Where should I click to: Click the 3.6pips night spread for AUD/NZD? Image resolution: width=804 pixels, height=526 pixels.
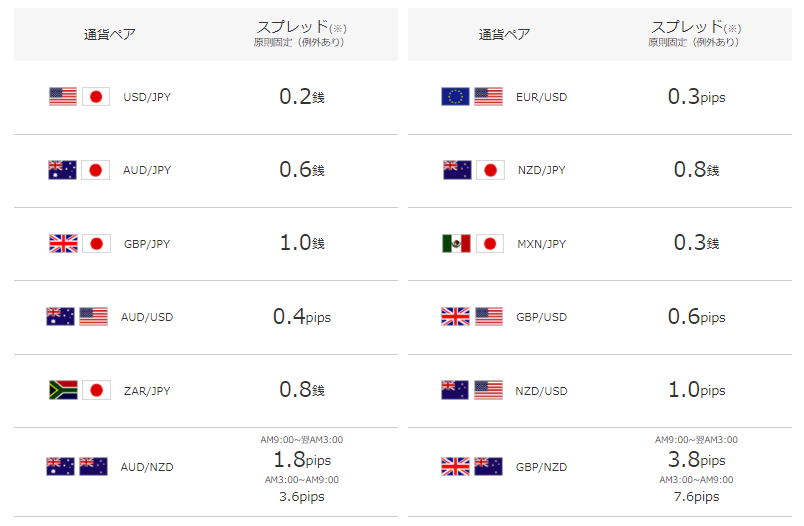coord(302,496)
